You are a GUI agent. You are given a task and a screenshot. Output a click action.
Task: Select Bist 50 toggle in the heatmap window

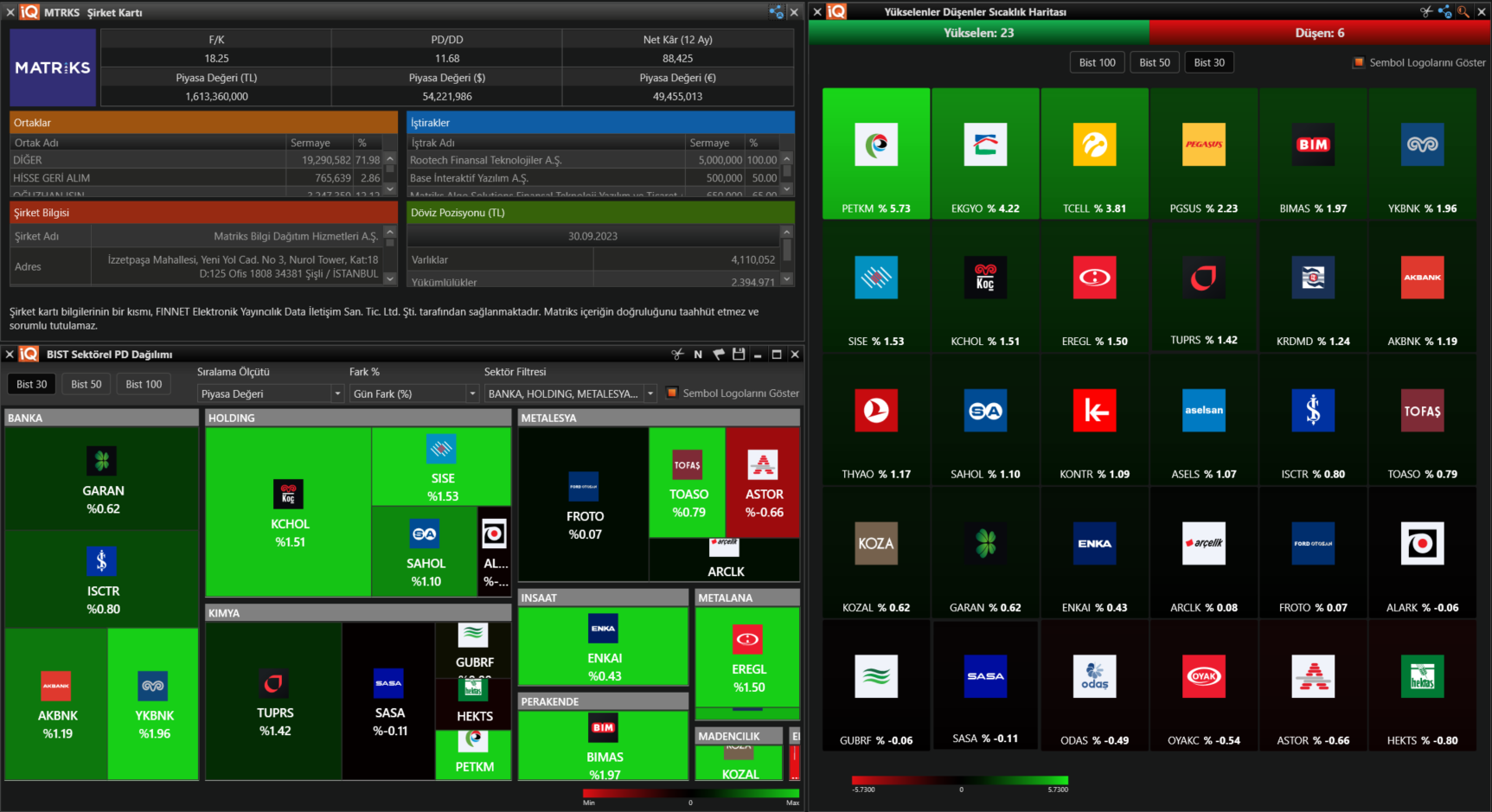coord(1155,62)
